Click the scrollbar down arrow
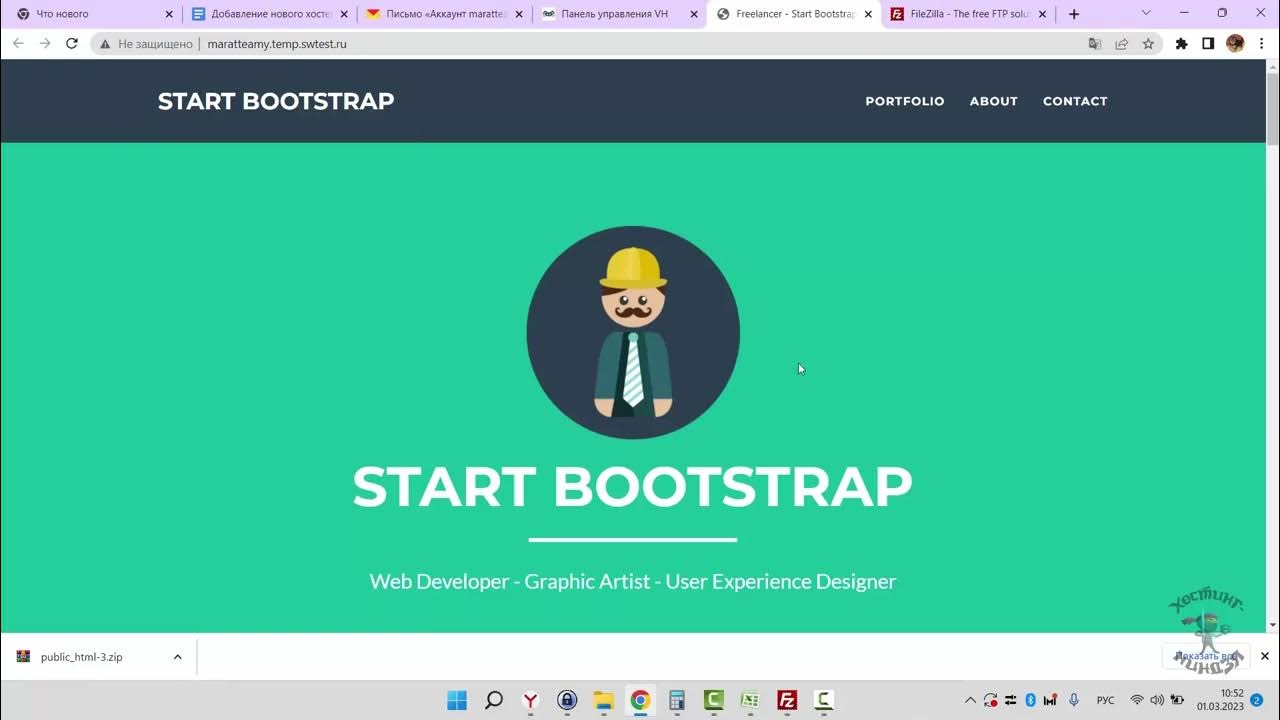Screen dimensions: 1280x720 1272,625
